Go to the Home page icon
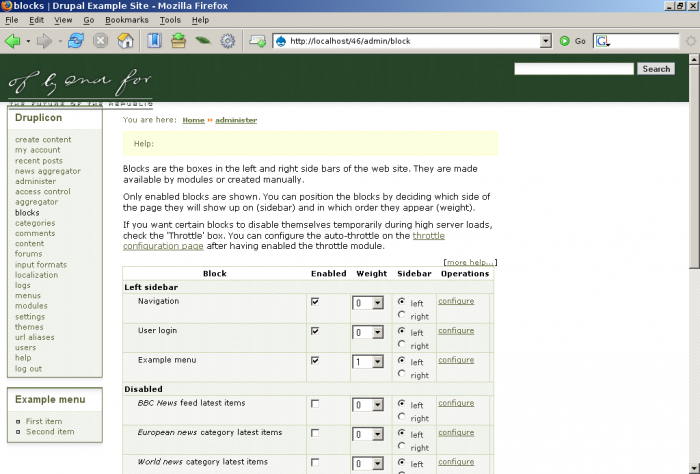Screen dimensions: 700x474 tap(125, 41)
